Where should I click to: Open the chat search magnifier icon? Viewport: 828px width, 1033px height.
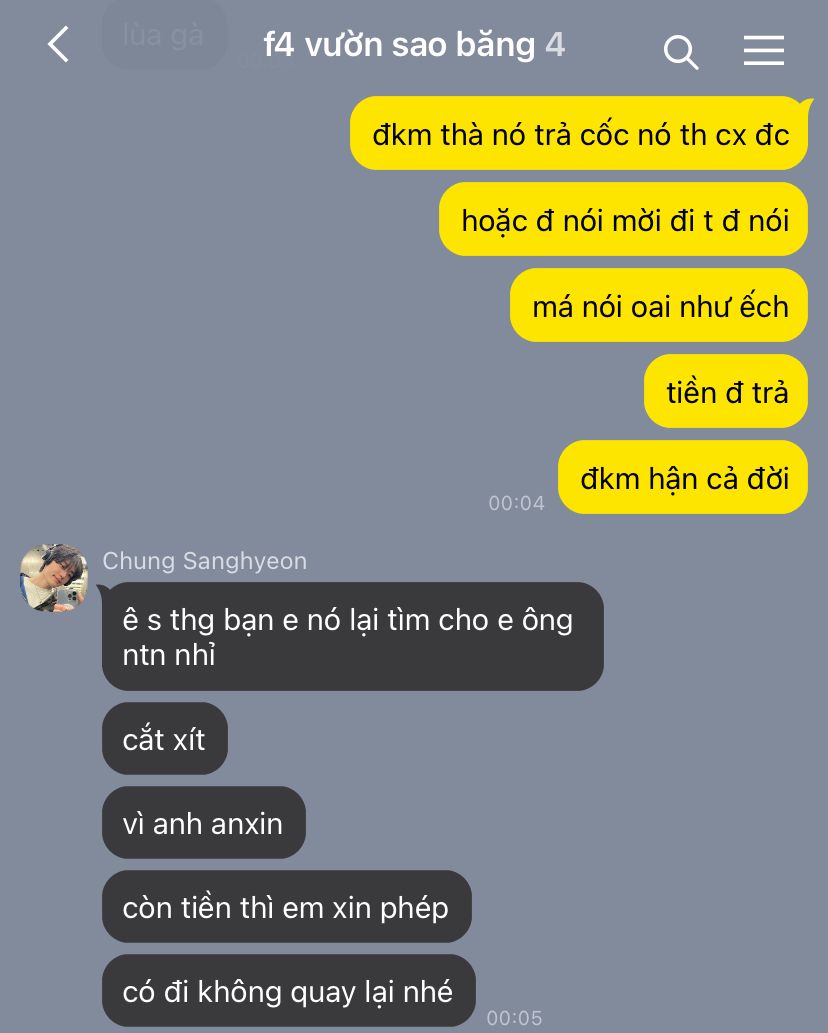pos(680,52)
